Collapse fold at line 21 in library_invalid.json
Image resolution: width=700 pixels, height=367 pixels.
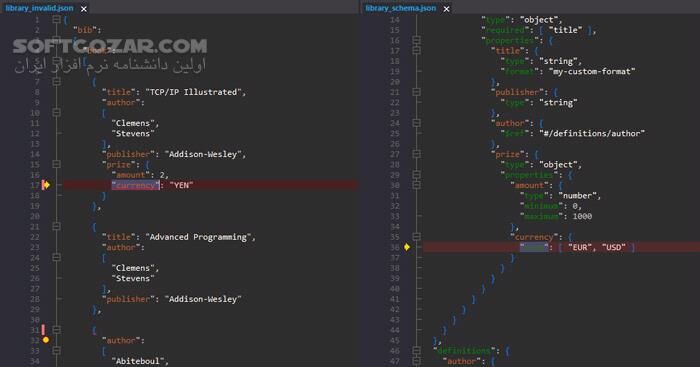pos(56,226)
